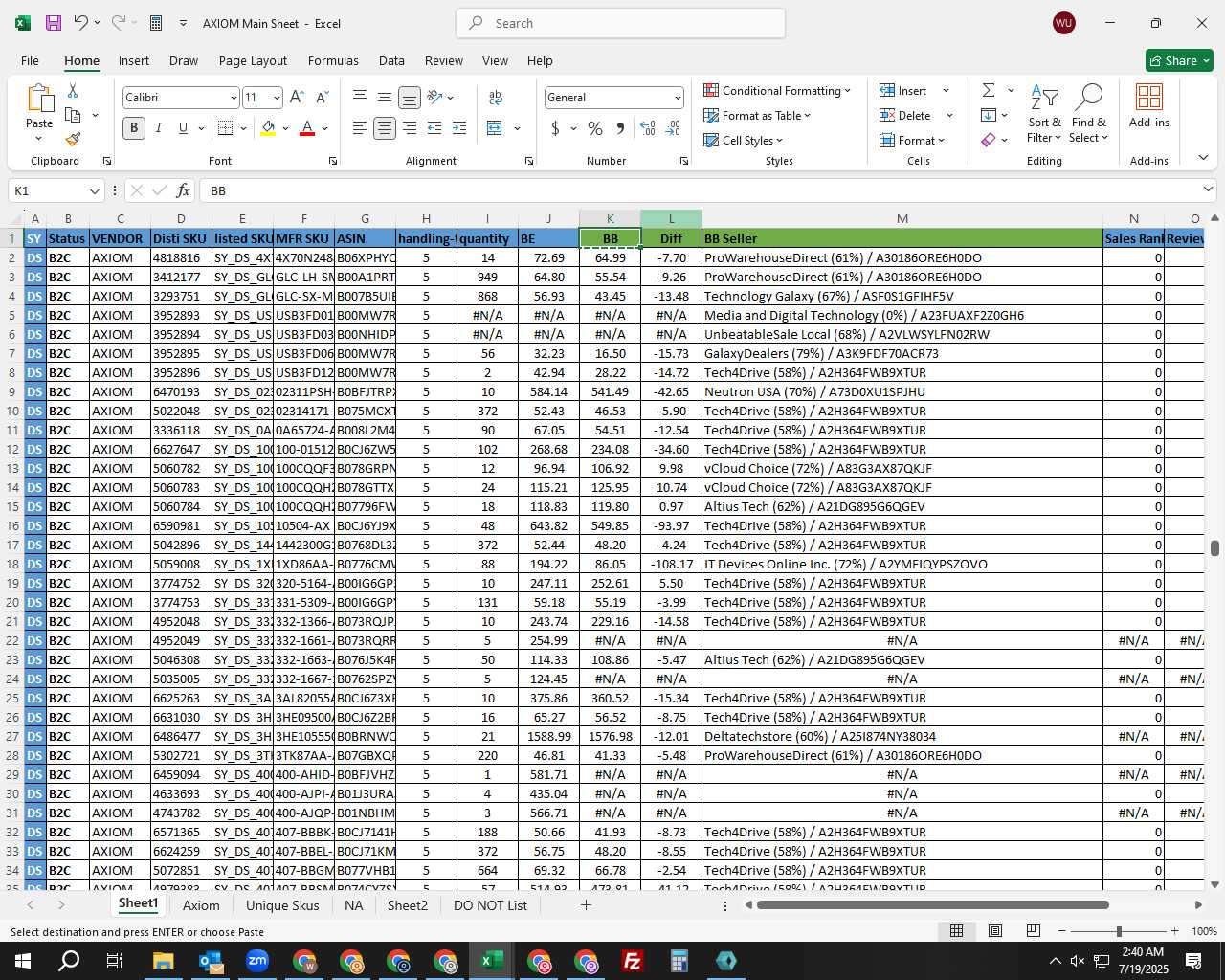Click the Cut scissors icon
Screen dimensions: 1225x980
point(73,90)
